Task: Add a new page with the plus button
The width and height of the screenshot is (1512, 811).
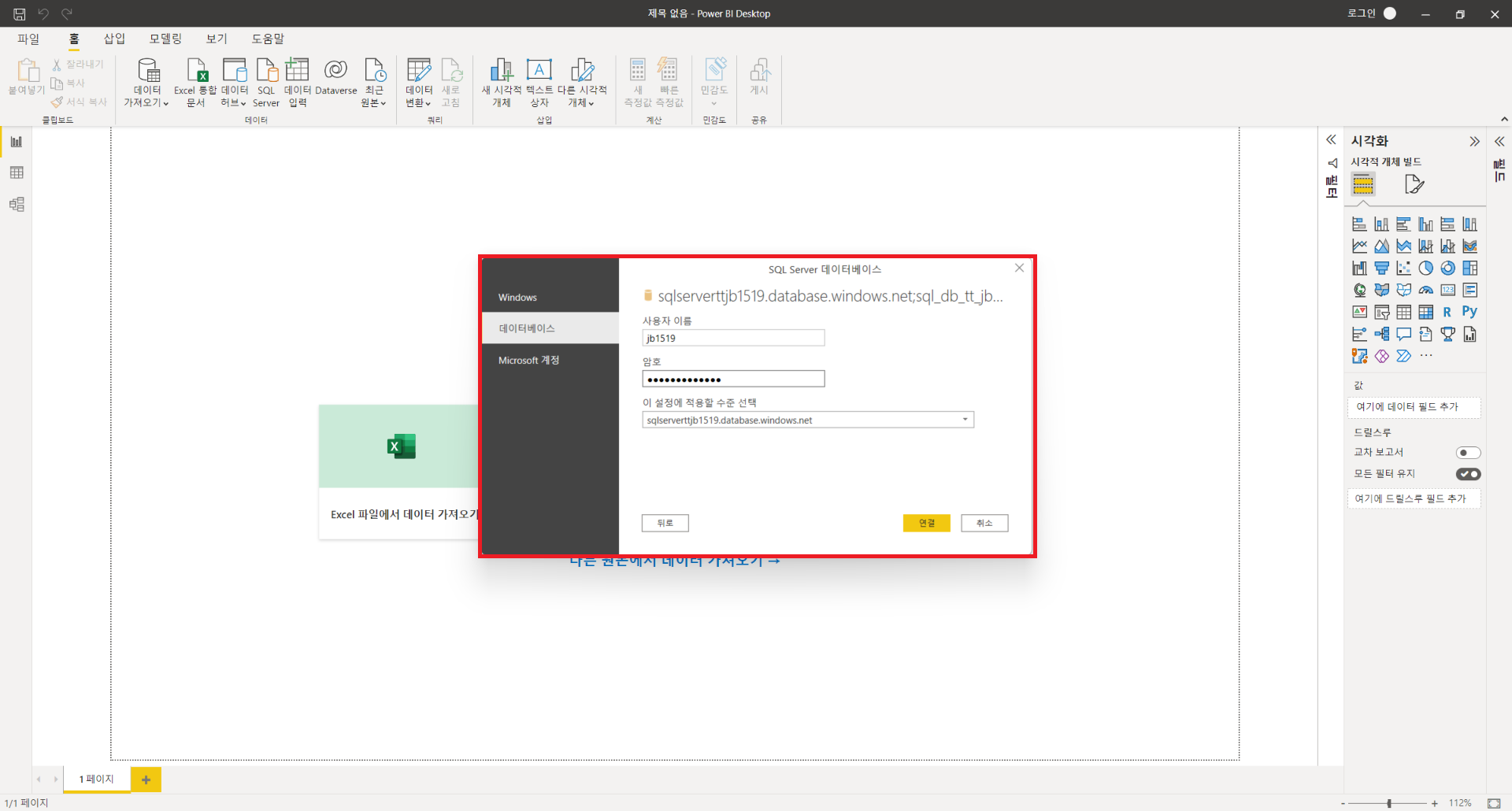Action: 146,780
